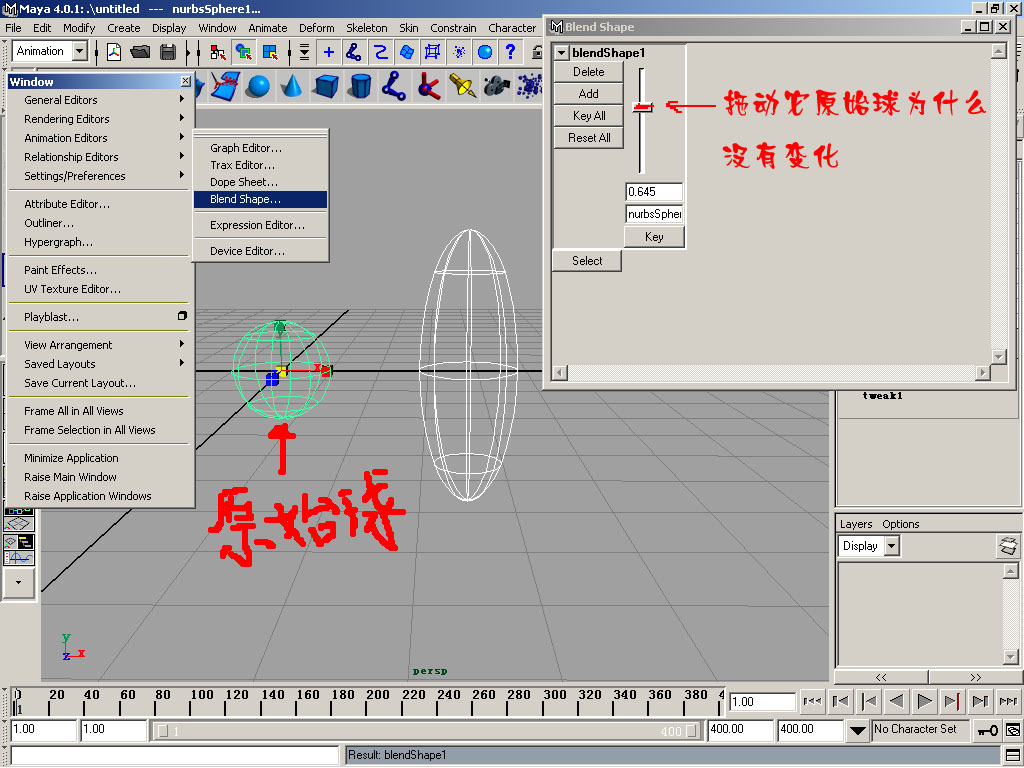Toggle the auto keyframe key icon
This screenshot has width=1024, height=768.
(987, 730)
